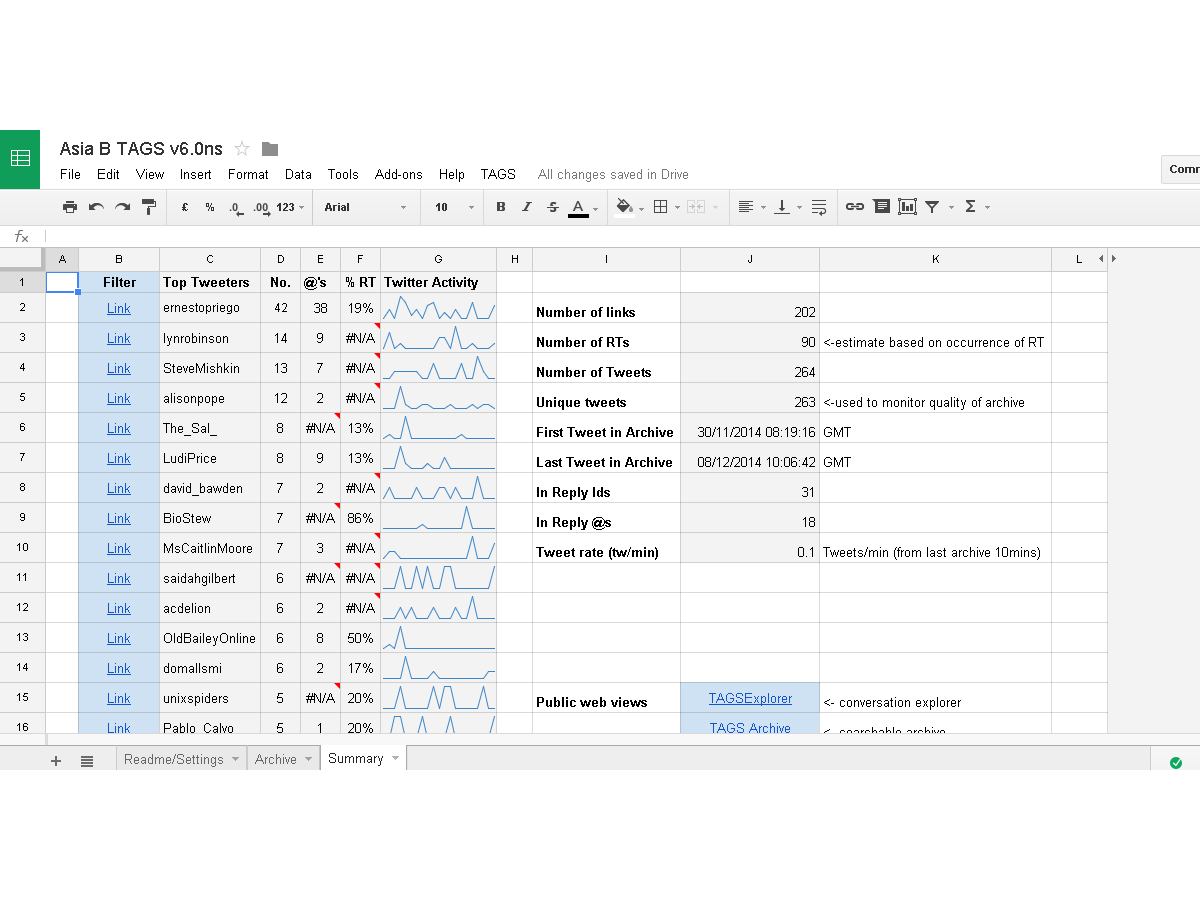This screenshot has height=900, width=1200.
Task: Toggle italic text formatting
Action: click(x=527, y=207)
